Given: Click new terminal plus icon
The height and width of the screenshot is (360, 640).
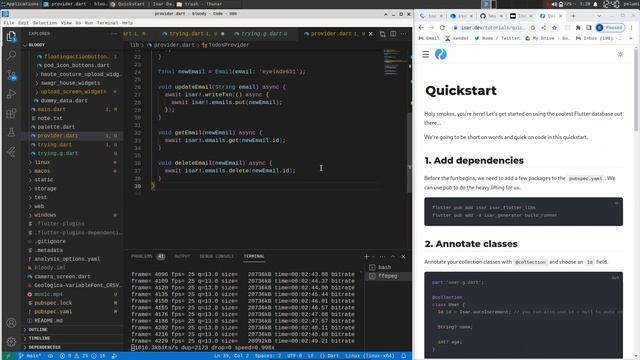Looking at the screenshot, I should point(366,256).
